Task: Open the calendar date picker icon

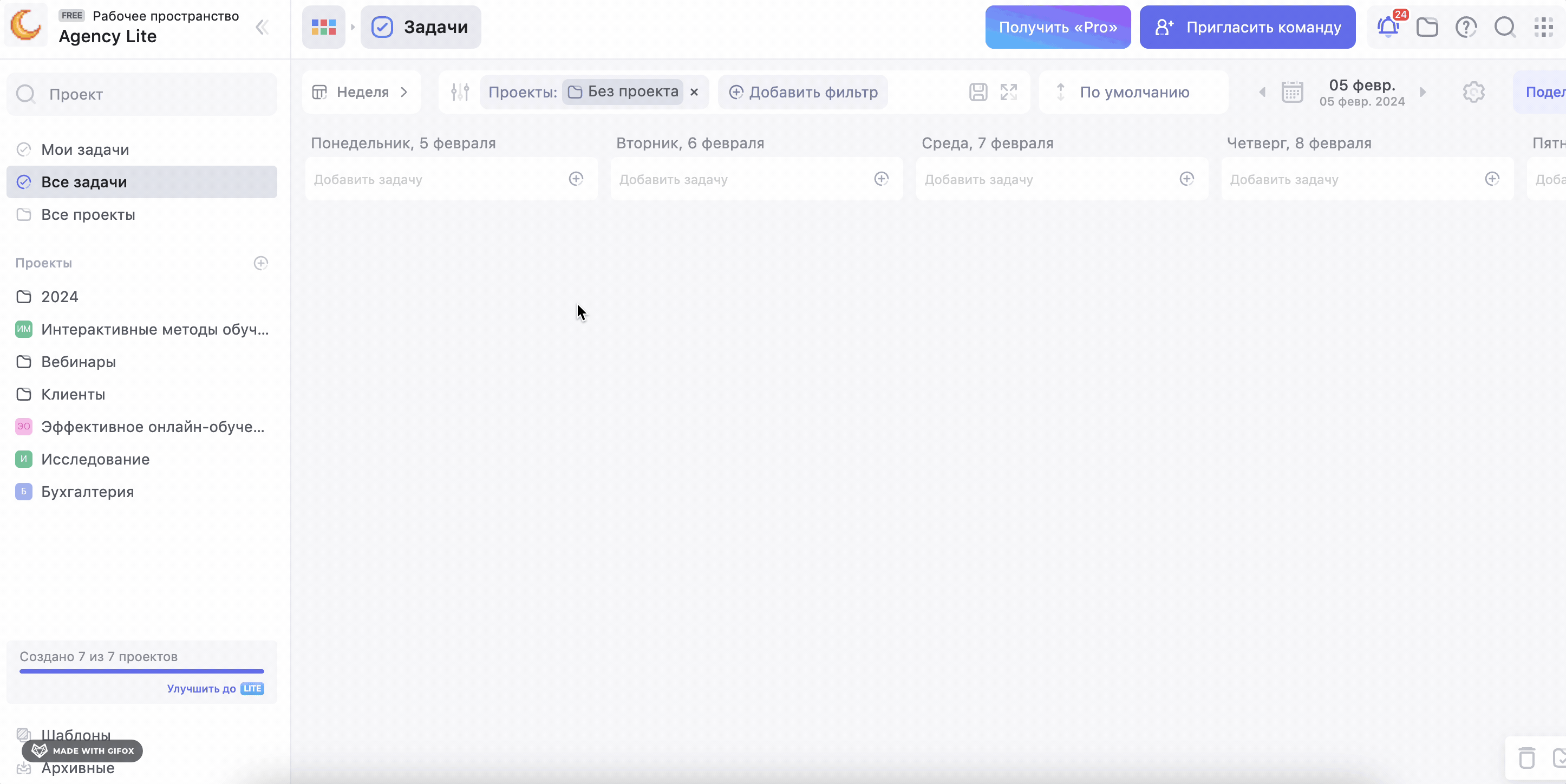Action: tap(1292, 93)
